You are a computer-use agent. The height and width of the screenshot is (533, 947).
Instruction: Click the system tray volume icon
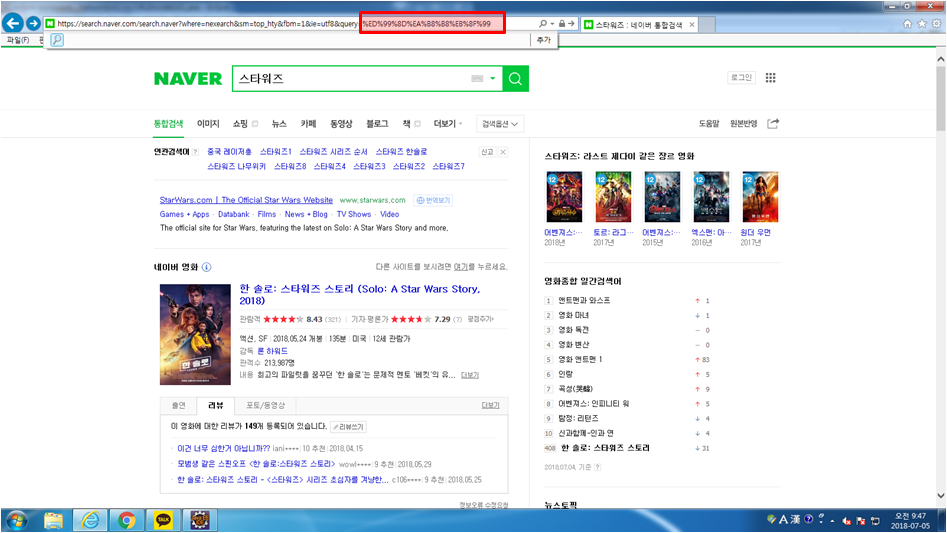pyautogui.click(x=847, y=521)
